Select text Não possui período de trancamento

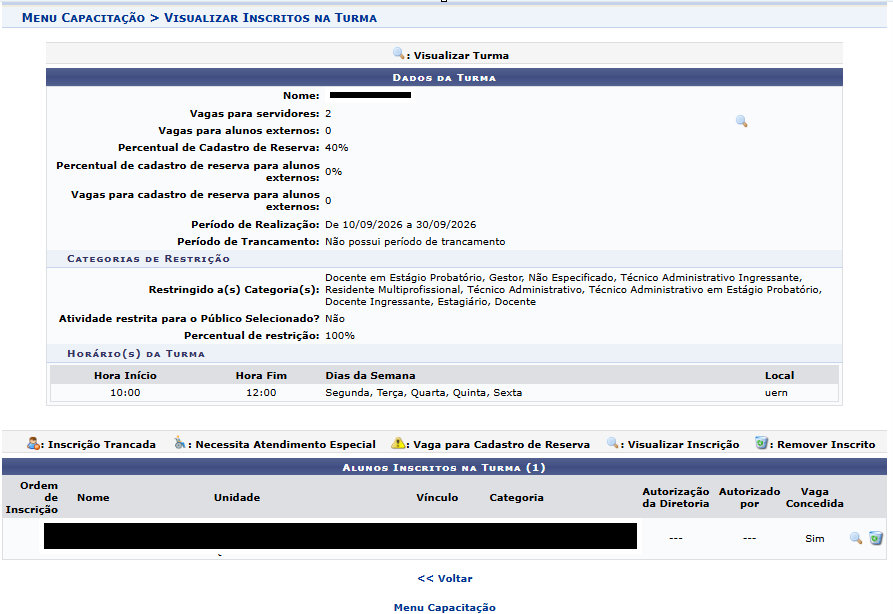[415, 242]
